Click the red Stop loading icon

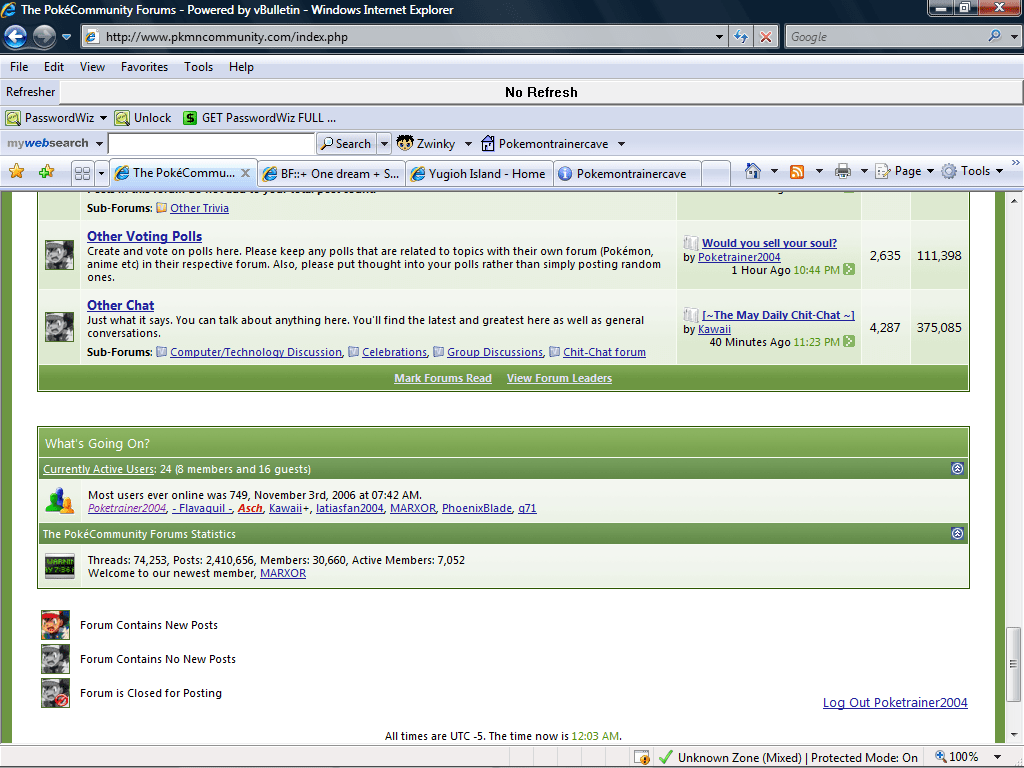click(766, 37)
